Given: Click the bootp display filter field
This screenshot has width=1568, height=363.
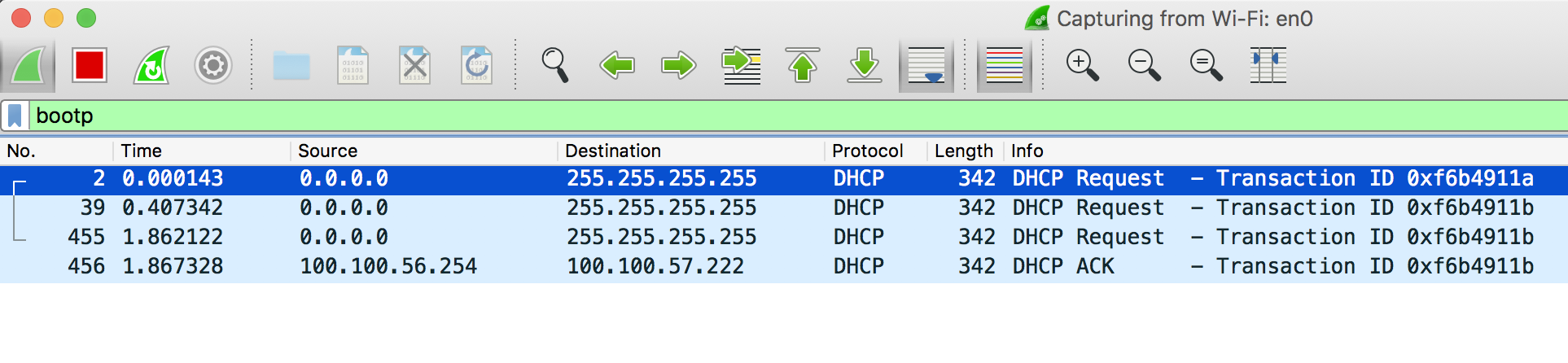Looking at the screenshot, I should pos(799,116).
